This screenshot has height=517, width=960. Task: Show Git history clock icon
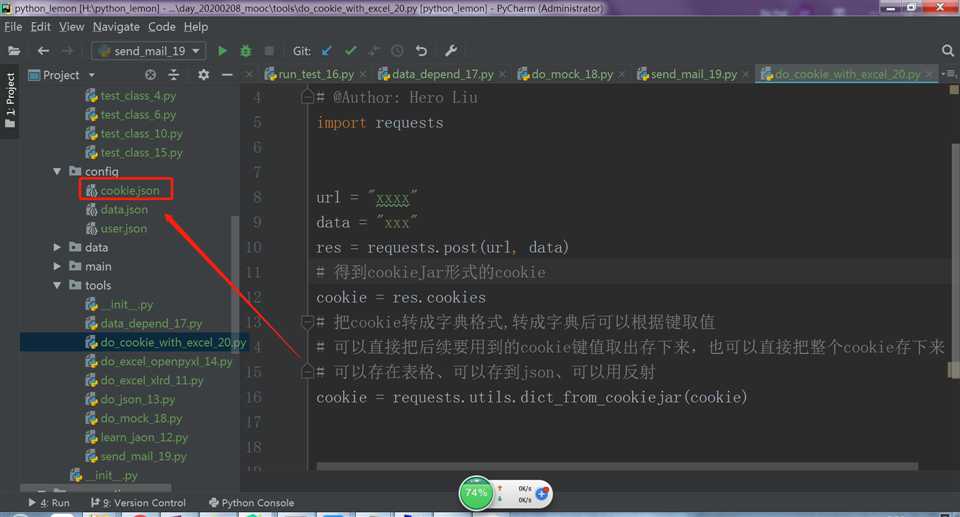click(397, 51)
